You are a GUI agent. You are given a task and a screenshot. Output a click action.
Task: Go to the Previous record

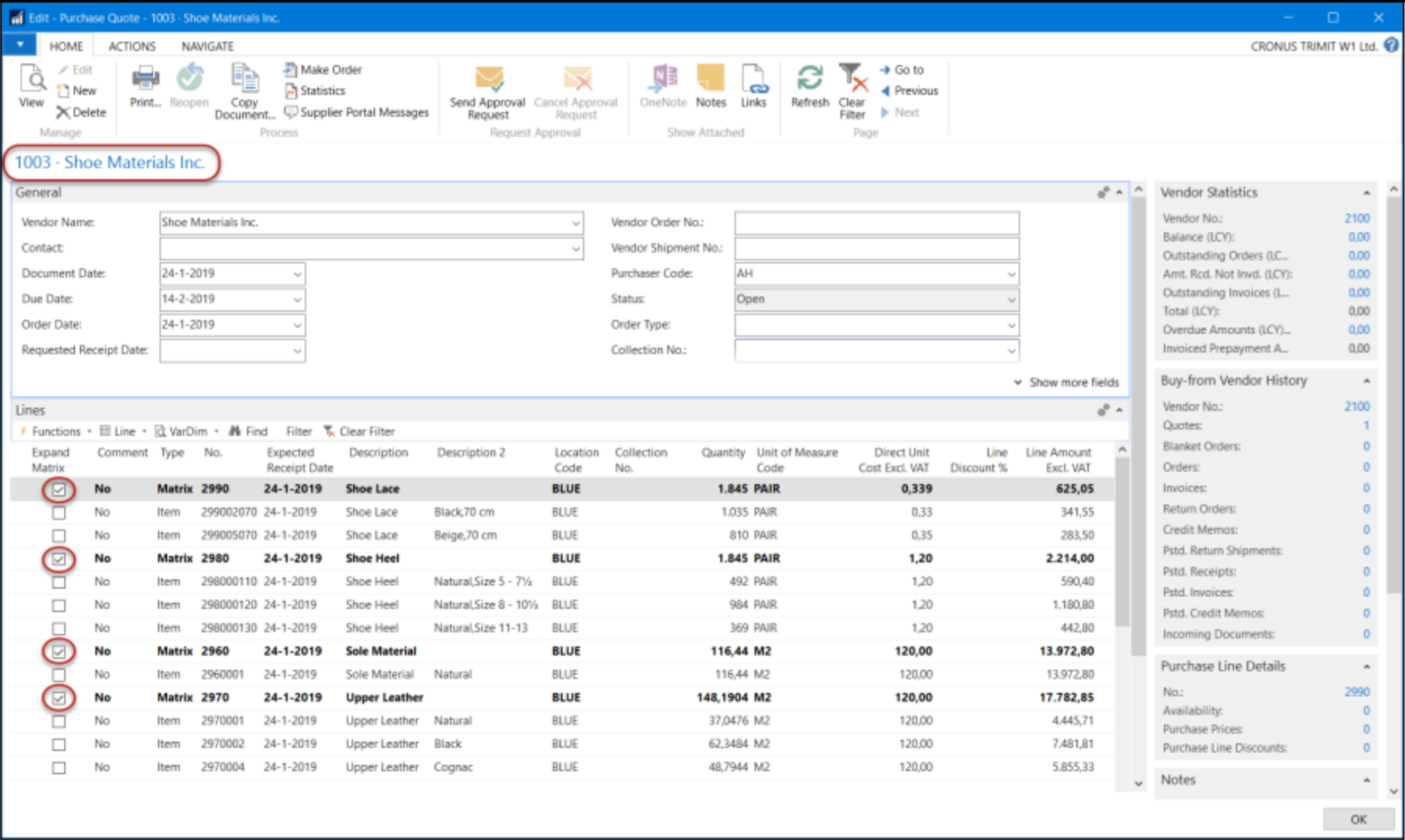909,91
